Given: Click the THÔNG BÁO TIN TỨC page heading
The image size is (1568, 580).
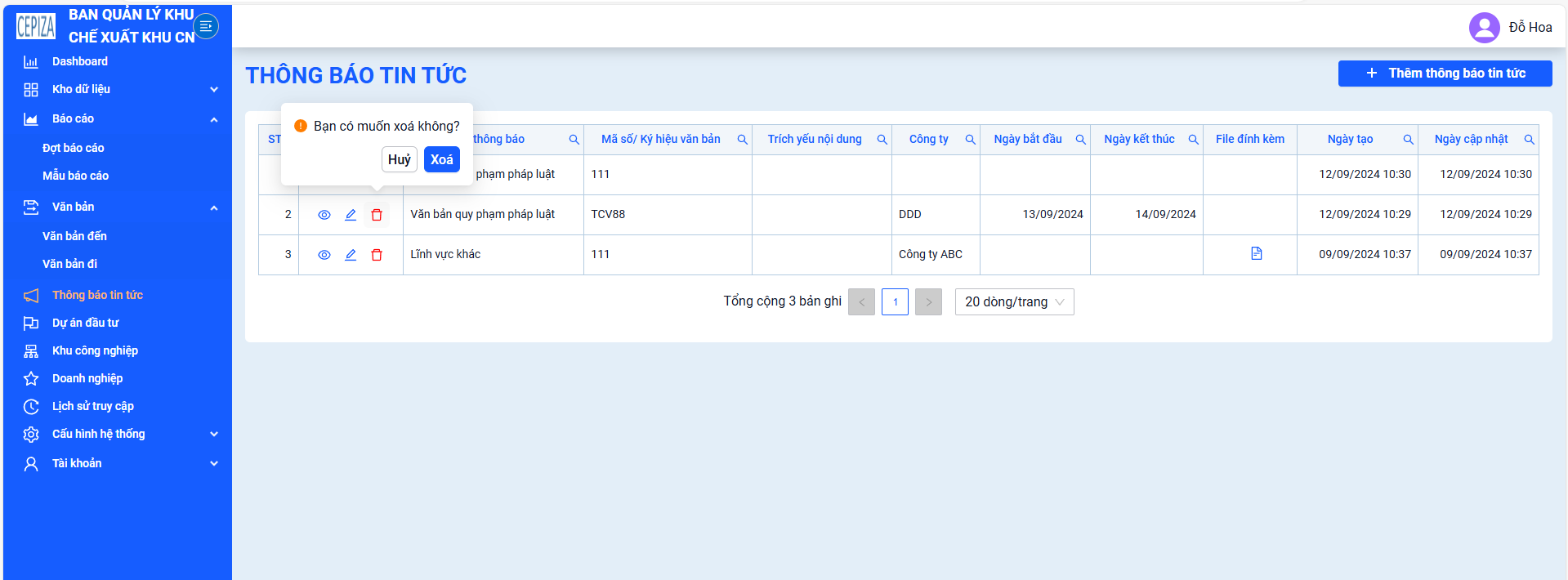Looking at the screenshot, I should [x=356, y=75].
